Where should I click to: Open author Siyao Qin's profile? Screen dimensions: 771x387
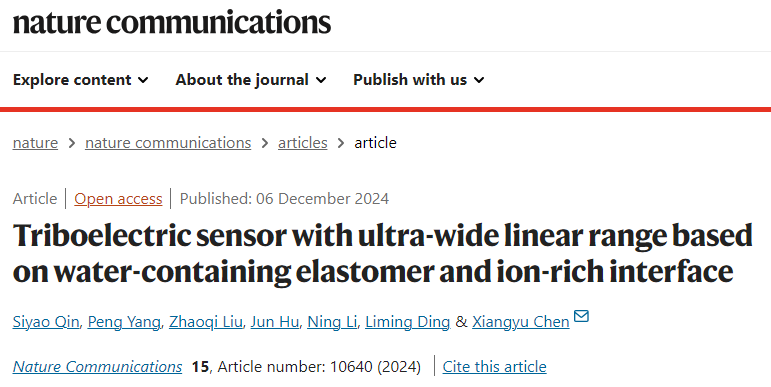46,322
